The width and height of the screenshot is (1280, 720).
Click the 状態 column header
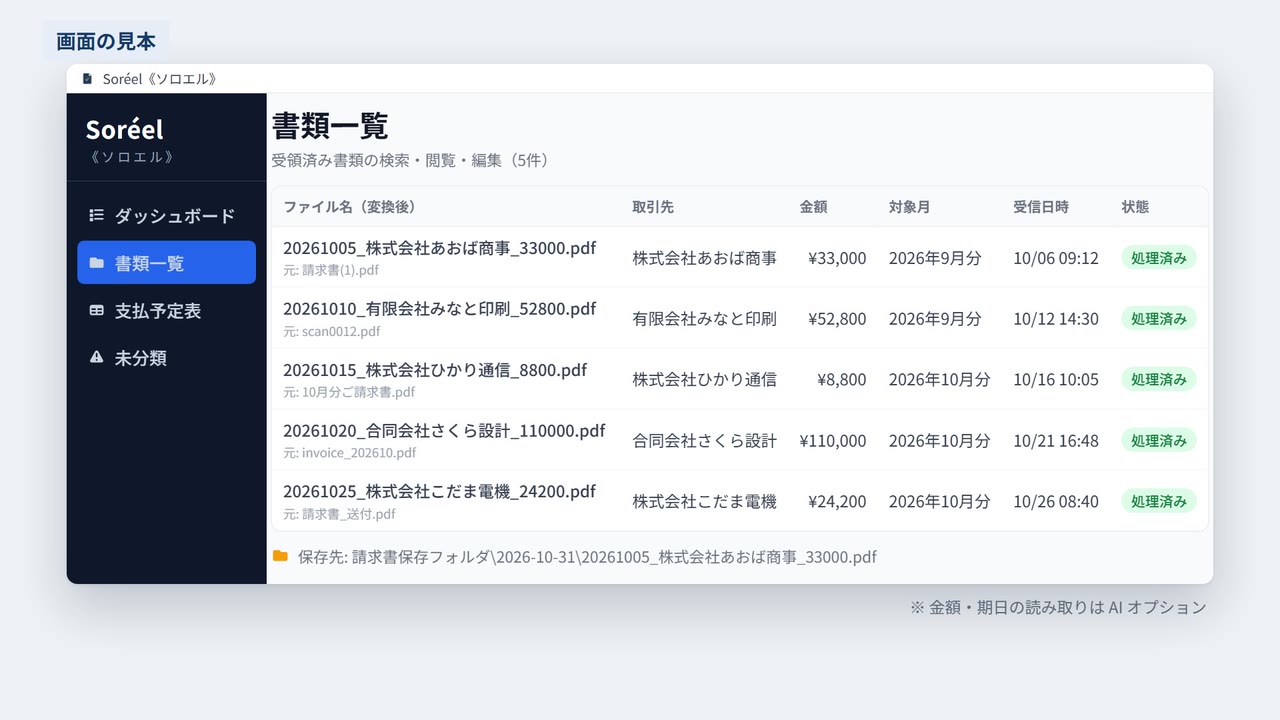pyautogui.click(x=1135, y=207)
